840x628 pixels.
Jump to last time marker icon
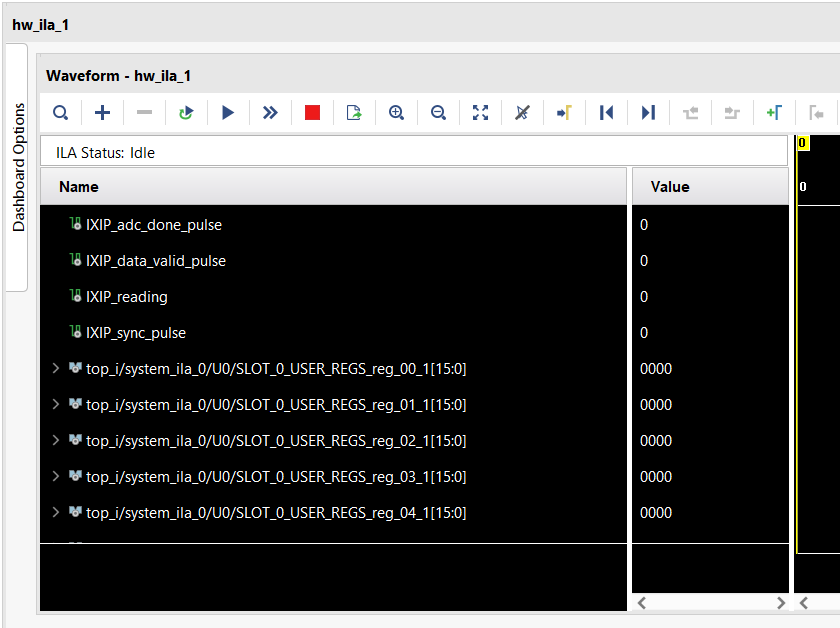tap(648, 113)
